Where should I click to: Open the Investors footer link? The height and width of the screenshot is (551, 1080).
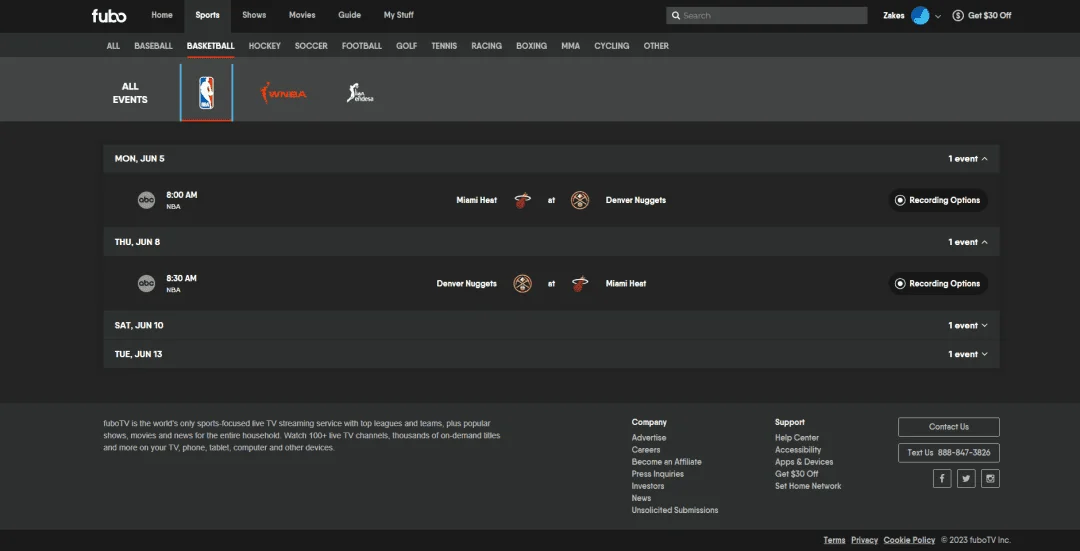click(x=647, y=486)
